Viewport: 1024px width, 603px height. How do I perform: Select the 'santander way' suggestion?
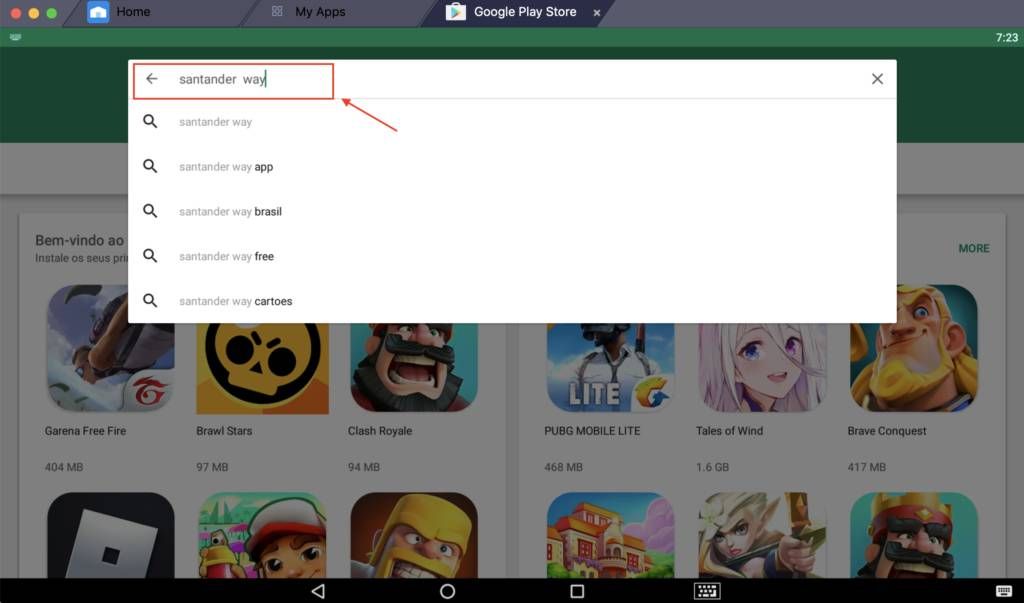512,122
